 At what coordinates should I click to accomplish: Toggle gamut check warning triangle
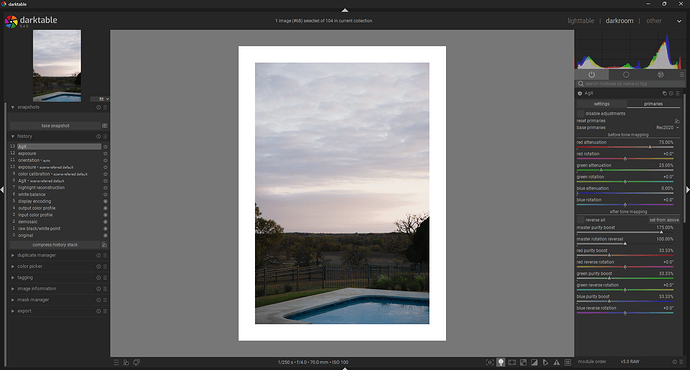(x=557, y=363)
